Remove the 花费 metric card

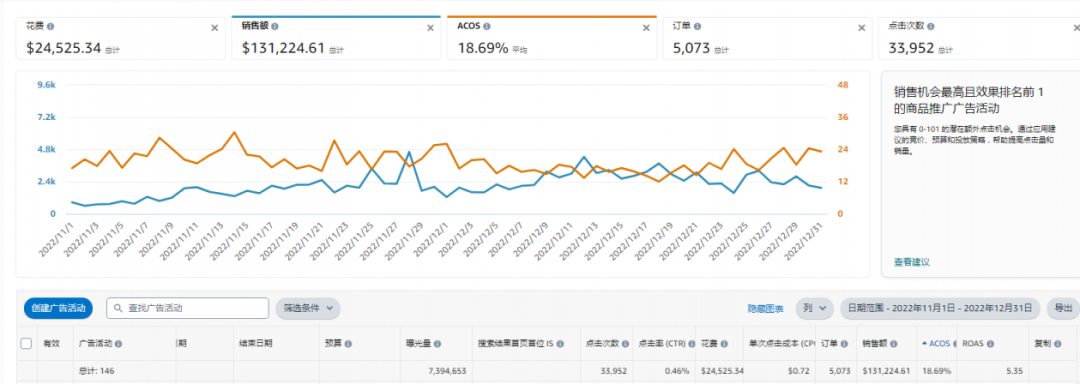pyautogui.click(x=214, y=28)
